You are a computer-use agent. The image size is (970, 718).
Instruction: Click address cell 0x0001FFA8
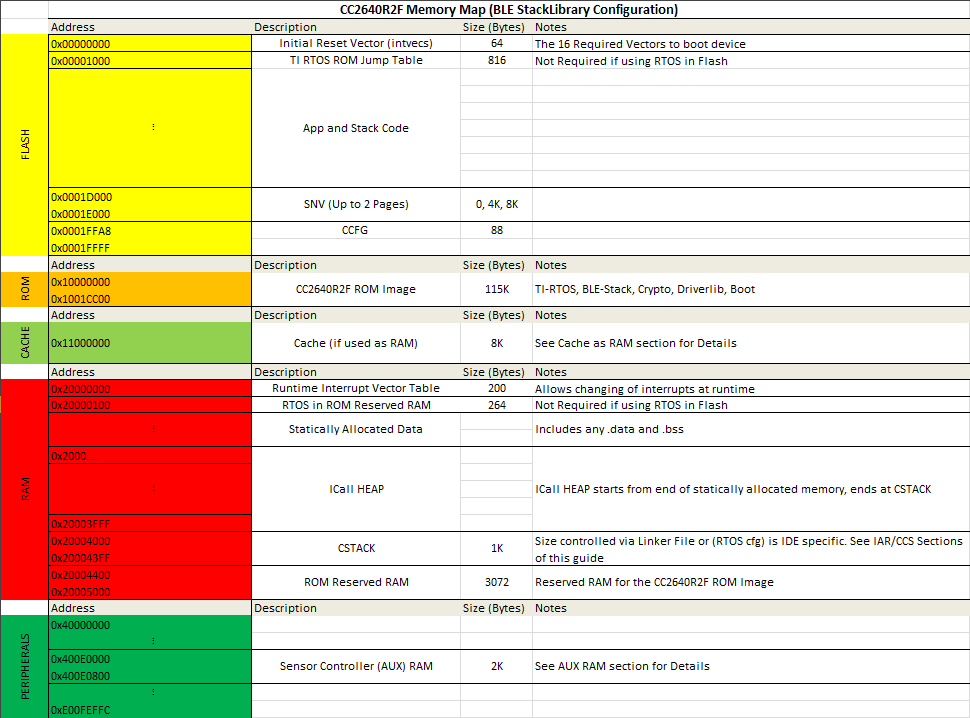click(x=150, y=231)
